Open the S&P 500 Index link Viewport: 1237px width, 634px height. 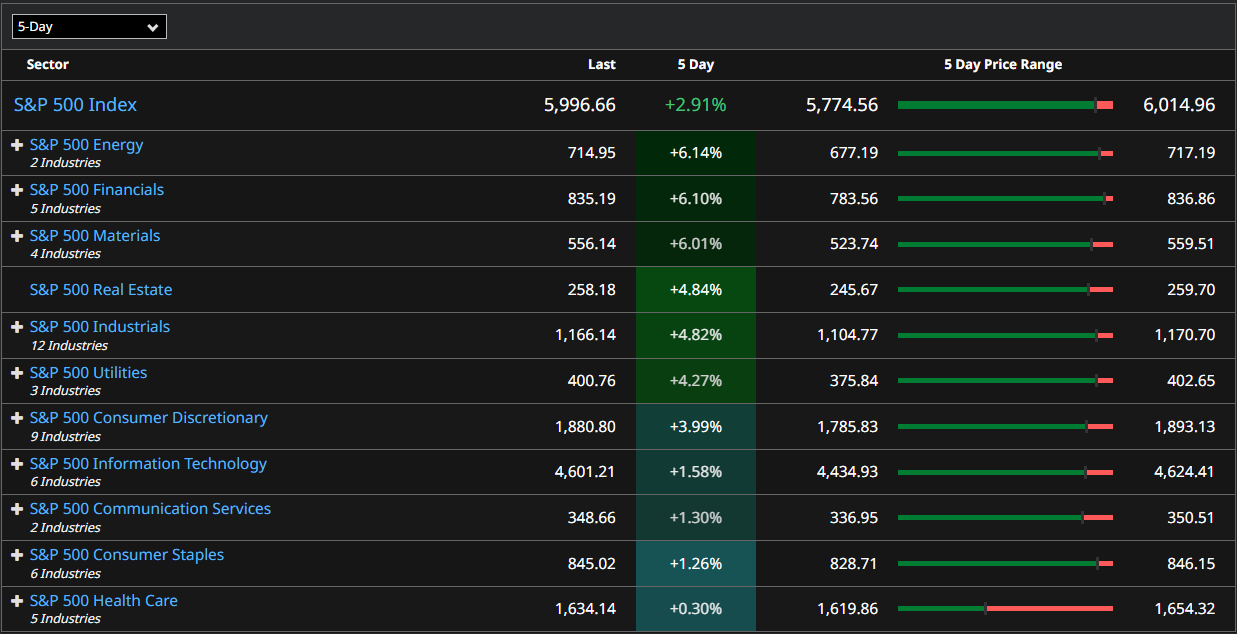tap(75, 105)
